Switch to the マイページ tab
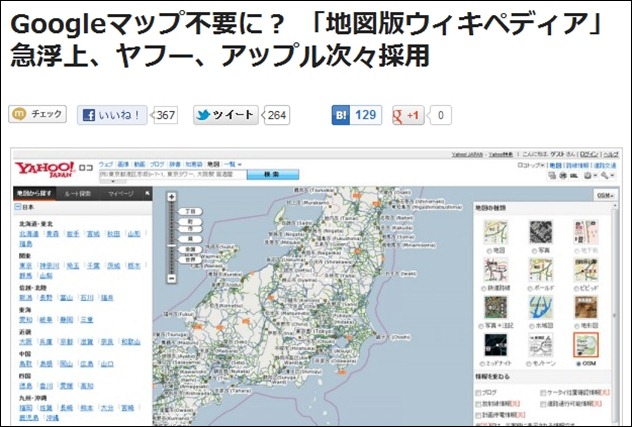Image resolution: width=632 pixels, height=427 pixels. click(x=120, y=192)
